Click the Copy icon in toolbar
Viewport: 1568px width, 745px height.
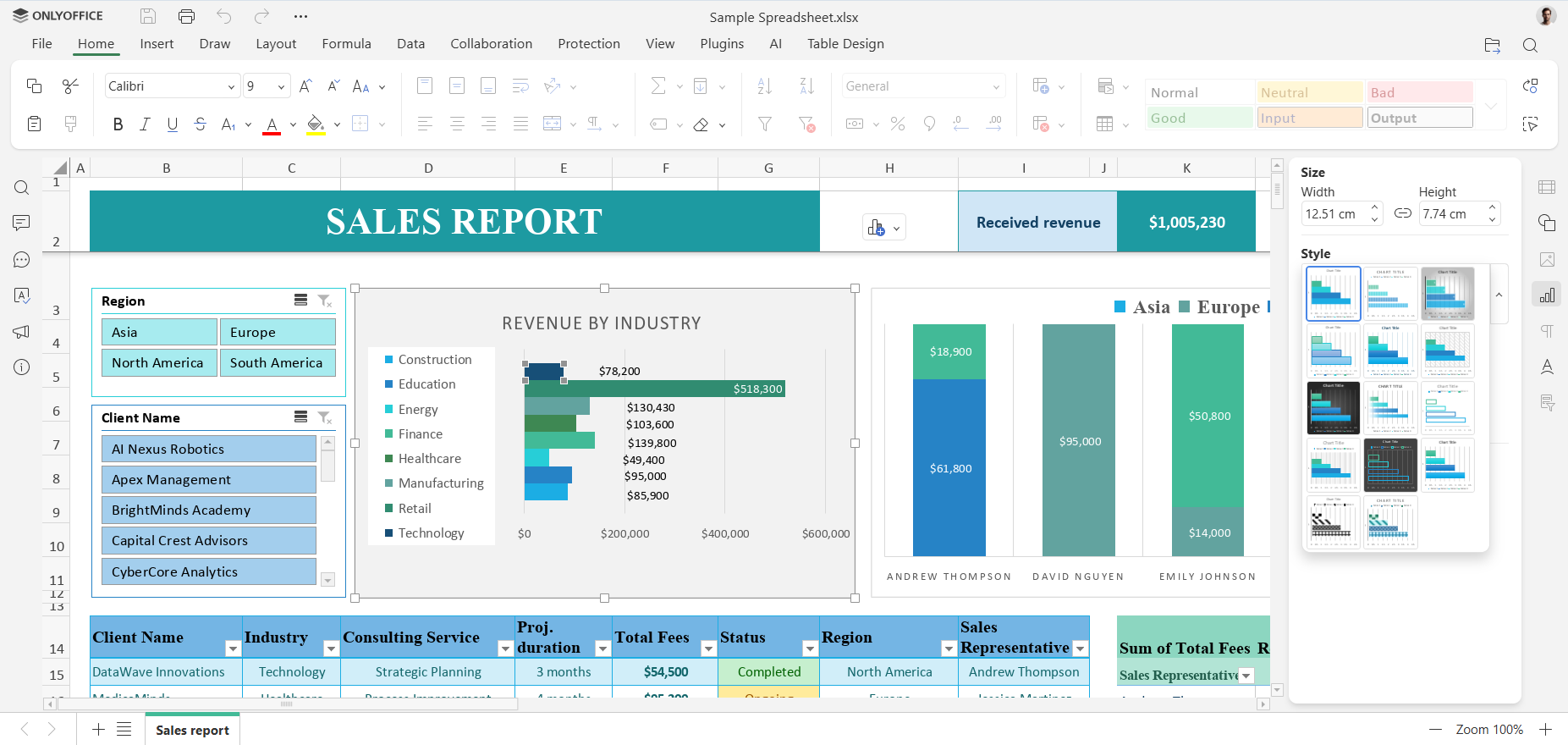[x=34, y=86]
